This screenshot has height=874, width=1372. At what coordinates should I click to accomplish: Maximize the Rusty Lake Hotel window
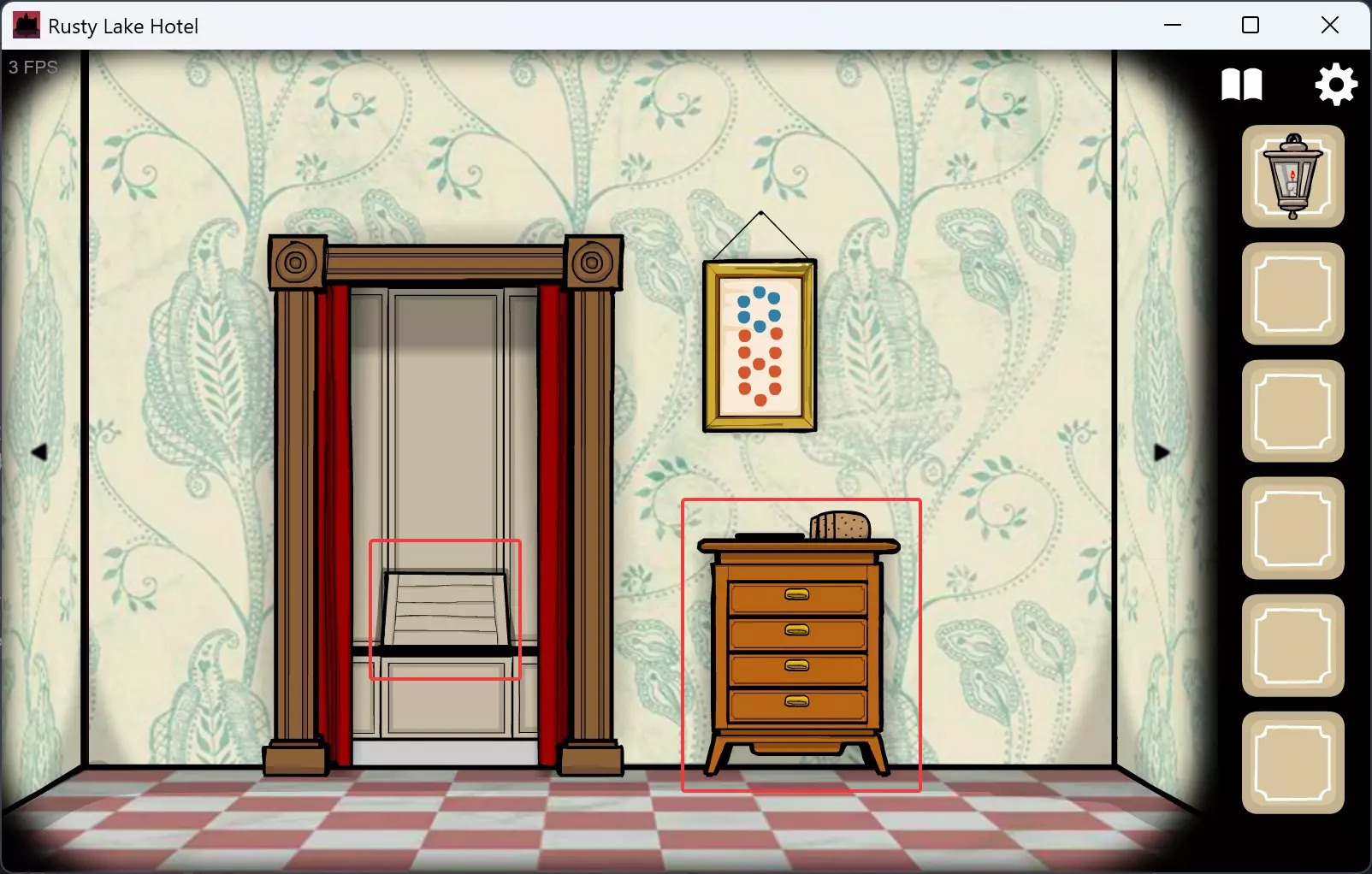click(1251, 26)
